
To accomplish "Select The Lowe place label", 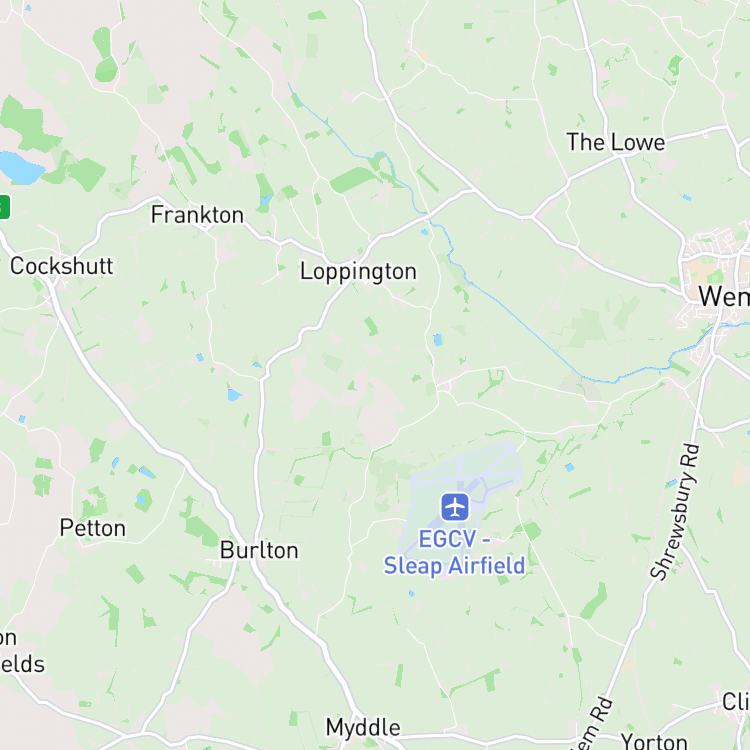I will click(x=616, y=142).
